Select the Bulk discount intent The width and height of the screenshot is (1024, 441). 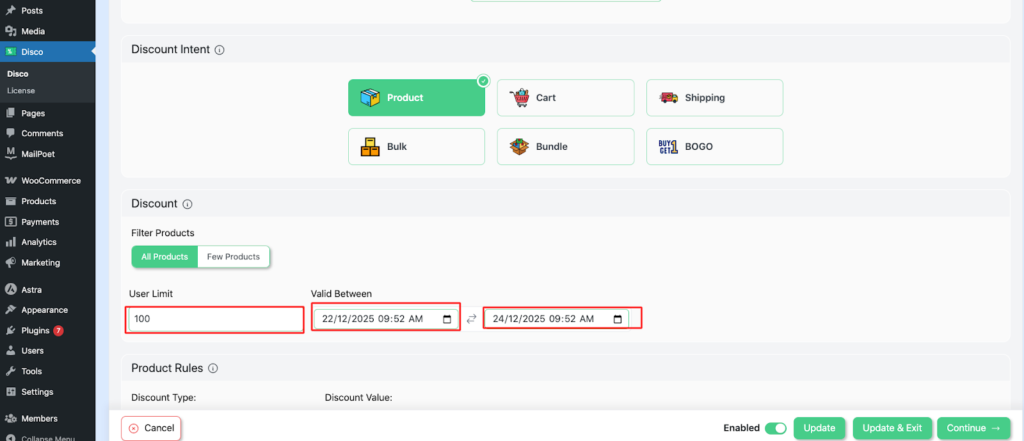click(417, 146)
